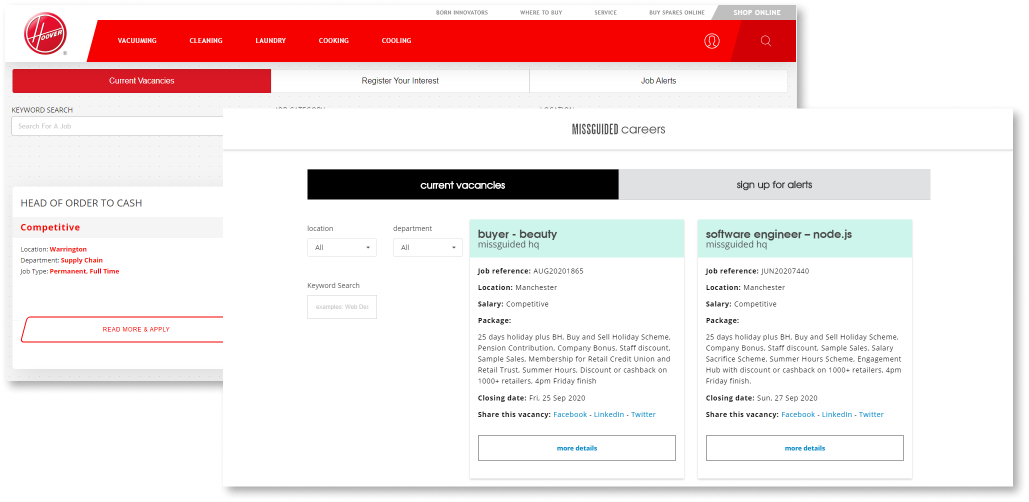1029x502 pixels.
Task: Open the Service link
Action: pos(606,12)
